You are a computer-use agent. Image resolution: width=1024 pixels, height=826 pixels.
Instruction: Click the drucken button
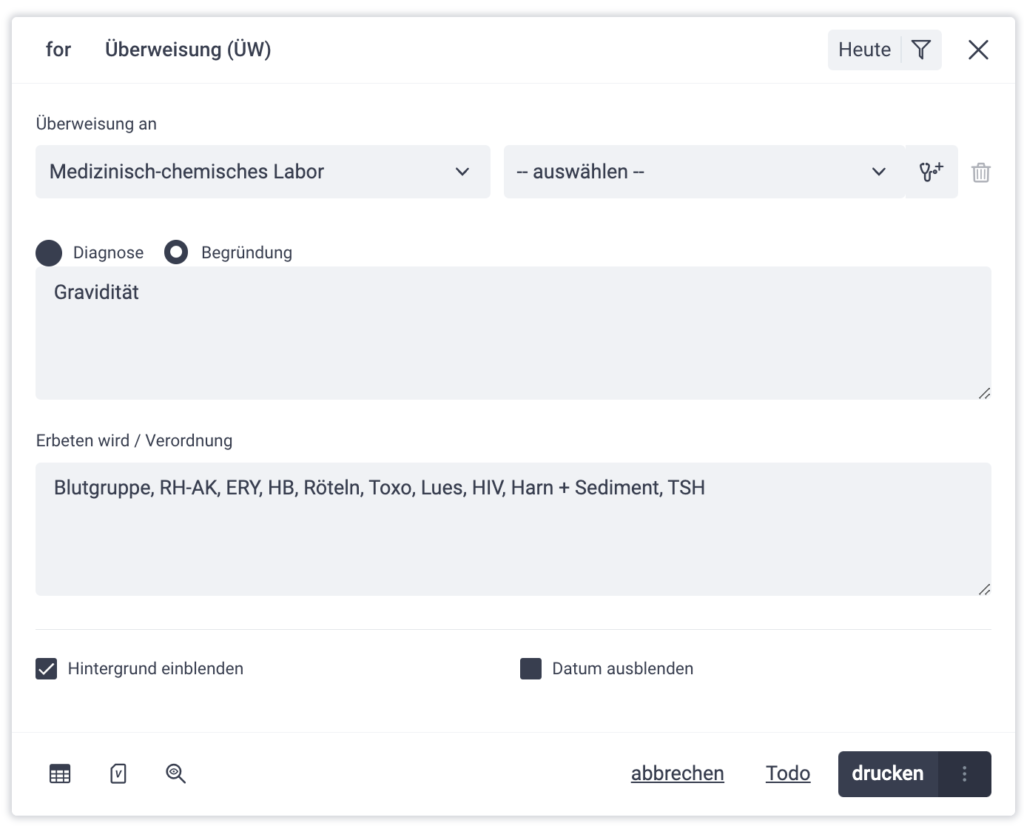coord(888,774)
